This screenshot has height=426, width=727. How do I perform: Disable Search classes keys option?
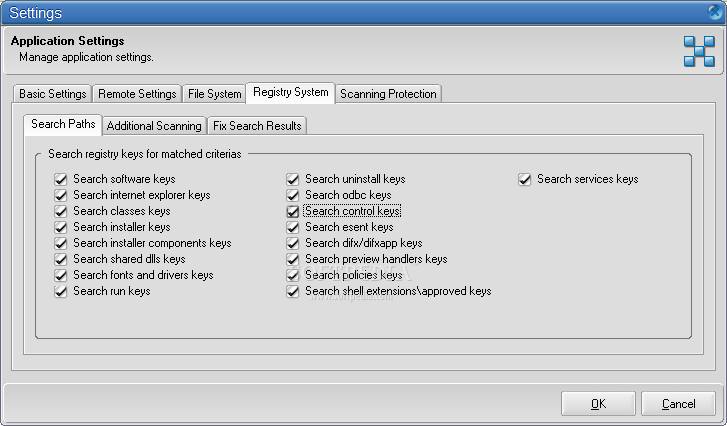coord(62,212)
